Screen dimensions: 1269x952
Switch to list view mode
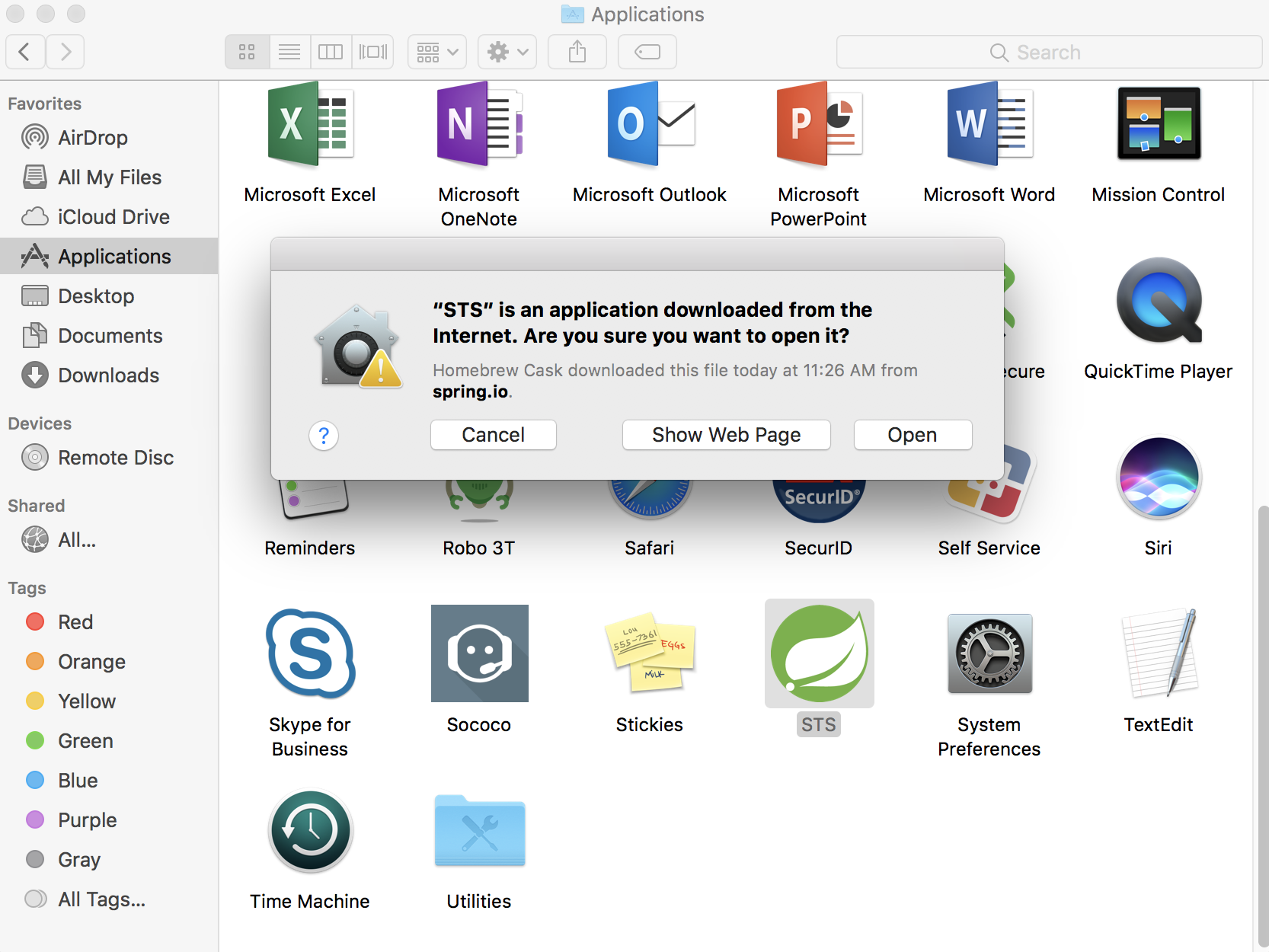[x=289, y=52]
